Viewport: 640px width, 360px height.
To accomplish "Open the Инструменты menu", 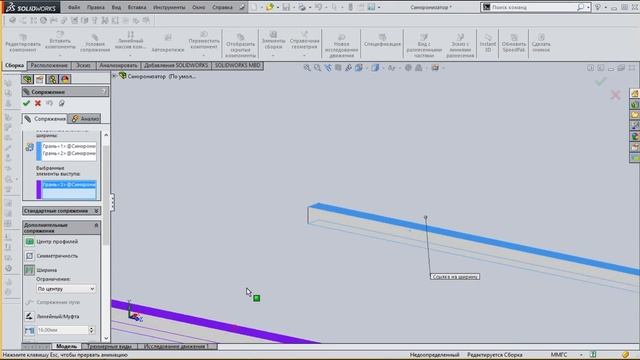I will [x=169, y=7].
